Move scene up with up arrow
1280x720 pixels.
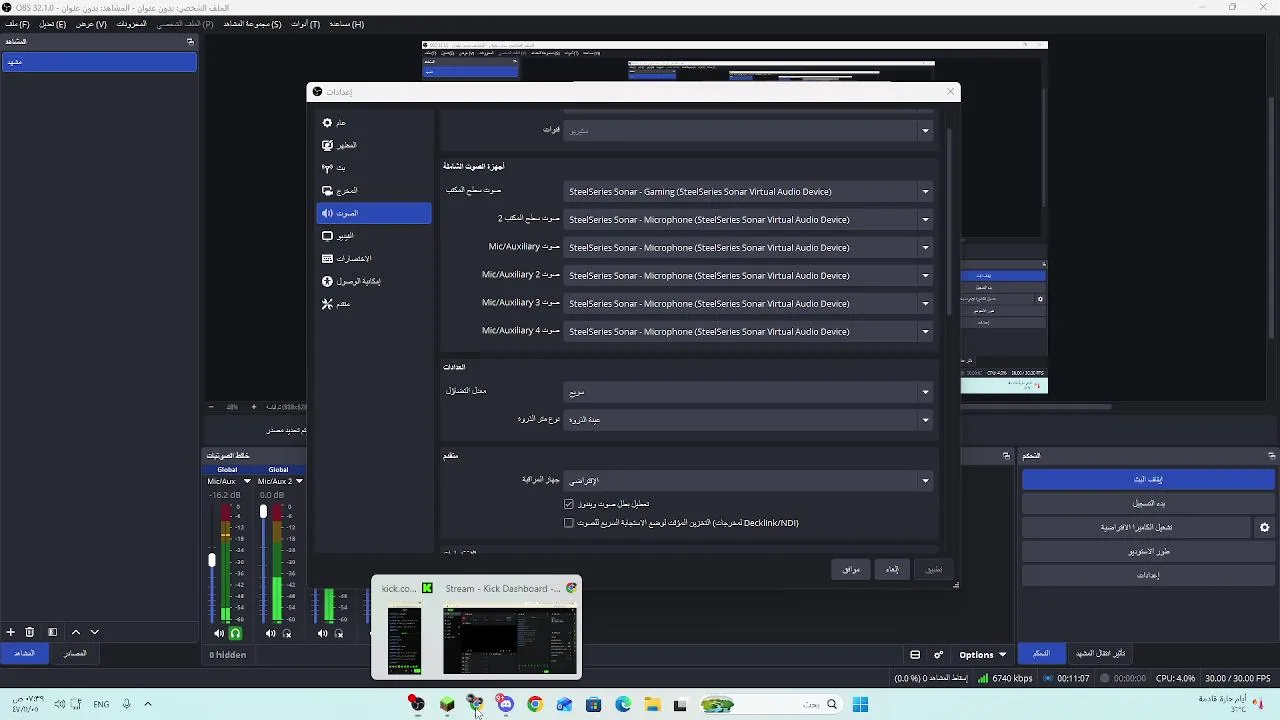point(75,632)
